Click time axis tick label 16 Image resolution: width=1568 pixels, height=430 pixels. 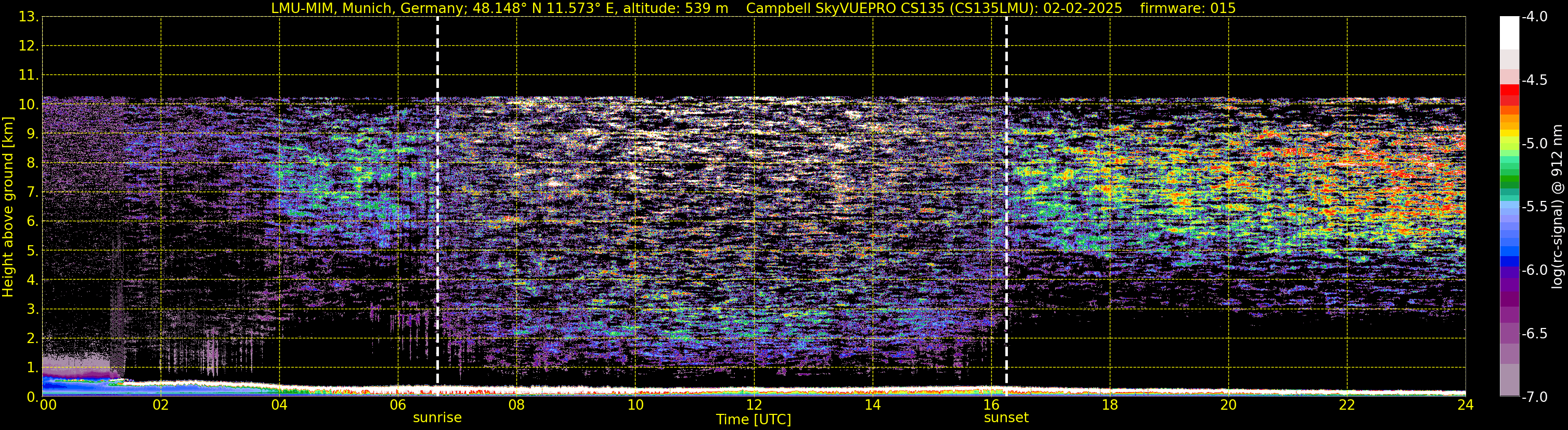991,405
